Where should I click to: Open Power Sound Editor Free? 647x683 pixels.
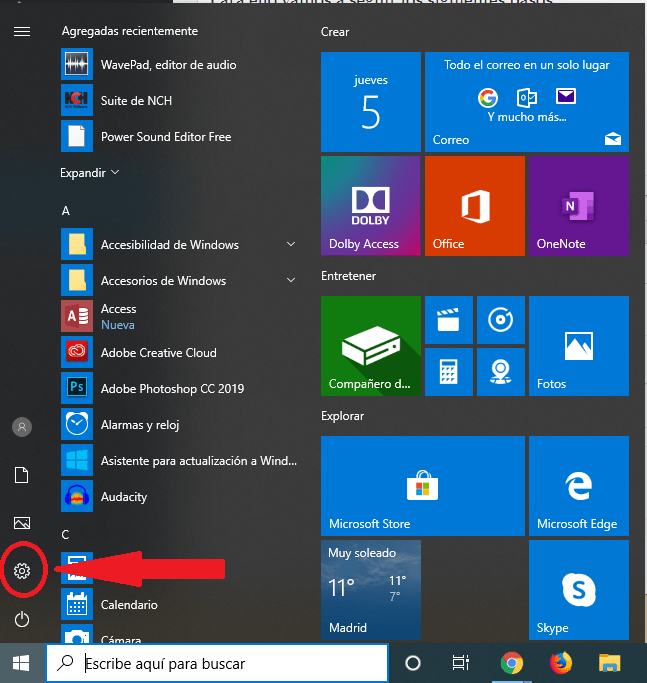tap(180, 136)
